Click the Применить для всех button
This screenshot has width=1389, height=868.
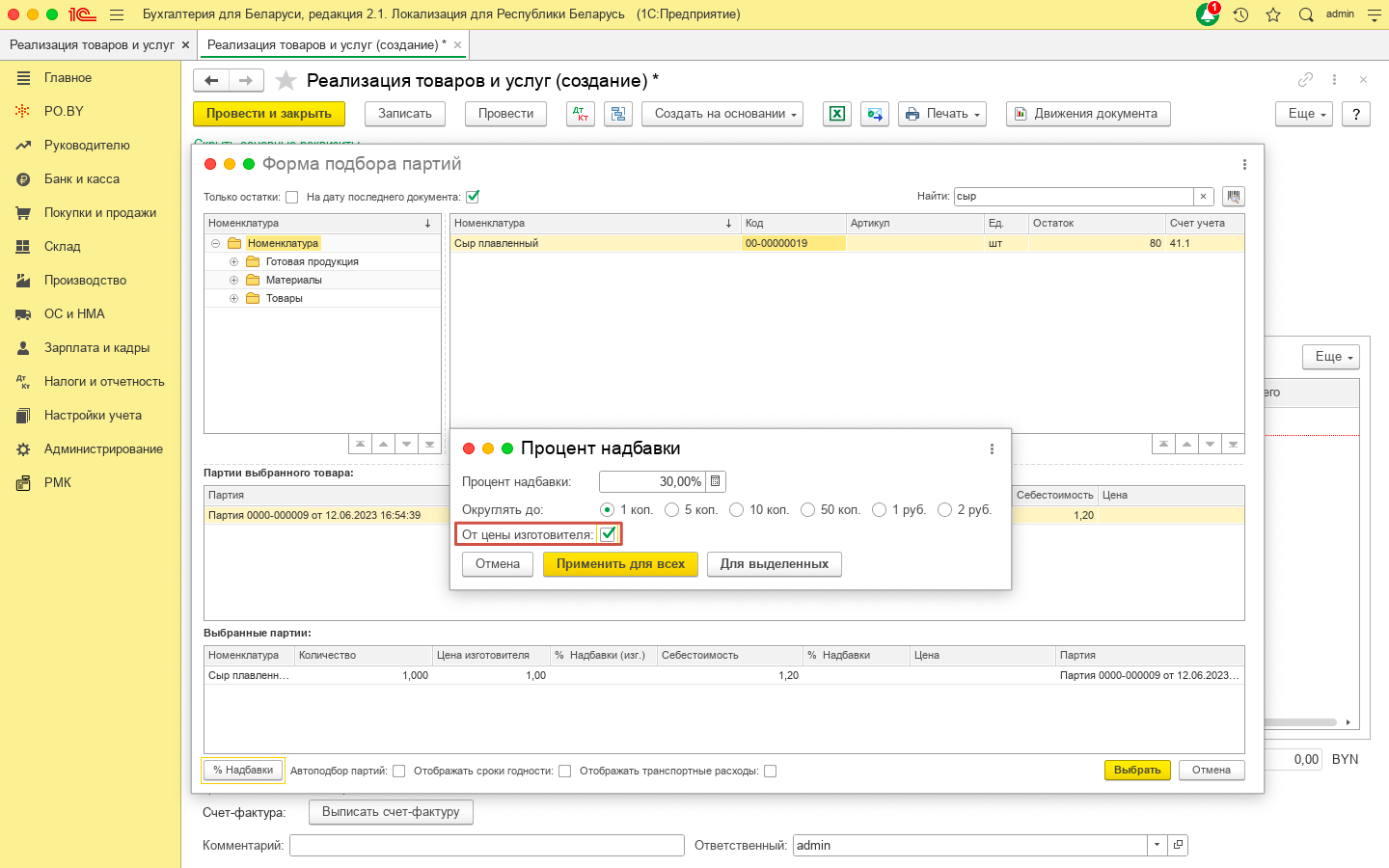[620, 564]
